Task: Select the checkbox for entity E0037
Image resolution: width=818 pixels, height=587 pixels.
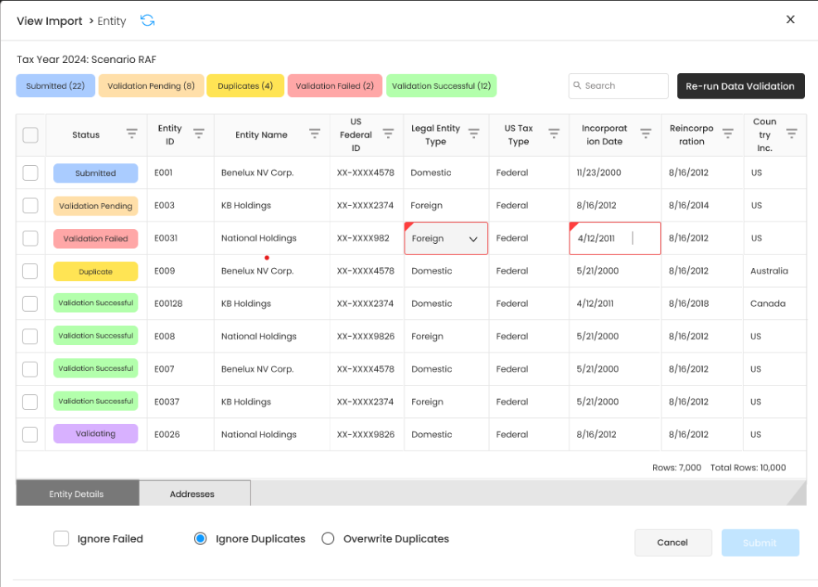Action: point(30,402)
